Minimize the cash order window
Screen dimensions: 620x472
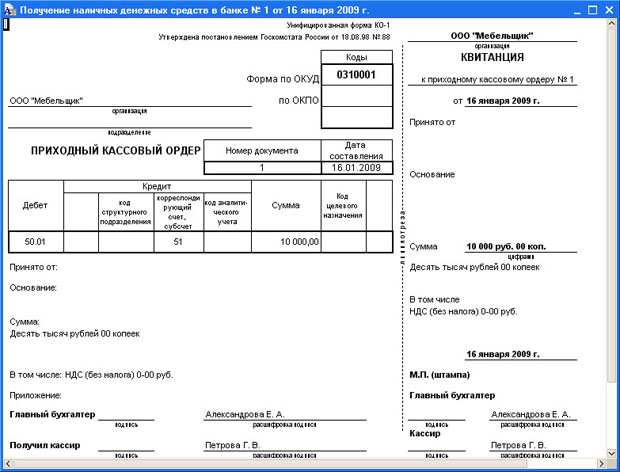pyautogui.click(x=577, y=10)
